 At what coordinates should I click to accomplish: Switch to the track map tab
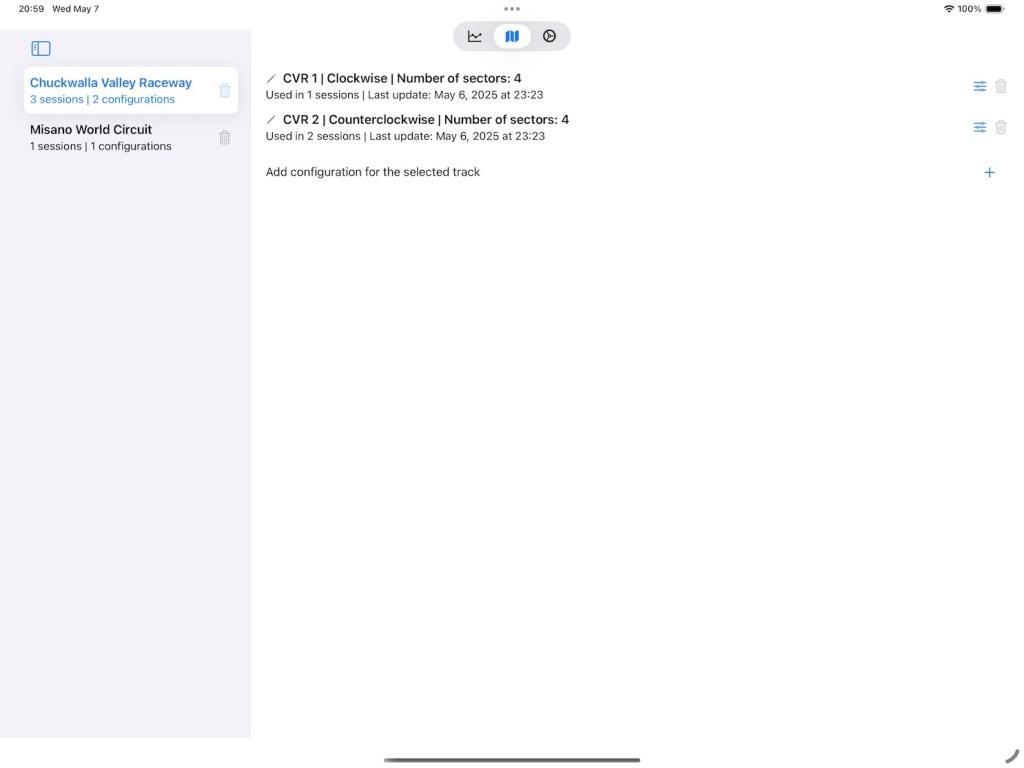(512, 36)
